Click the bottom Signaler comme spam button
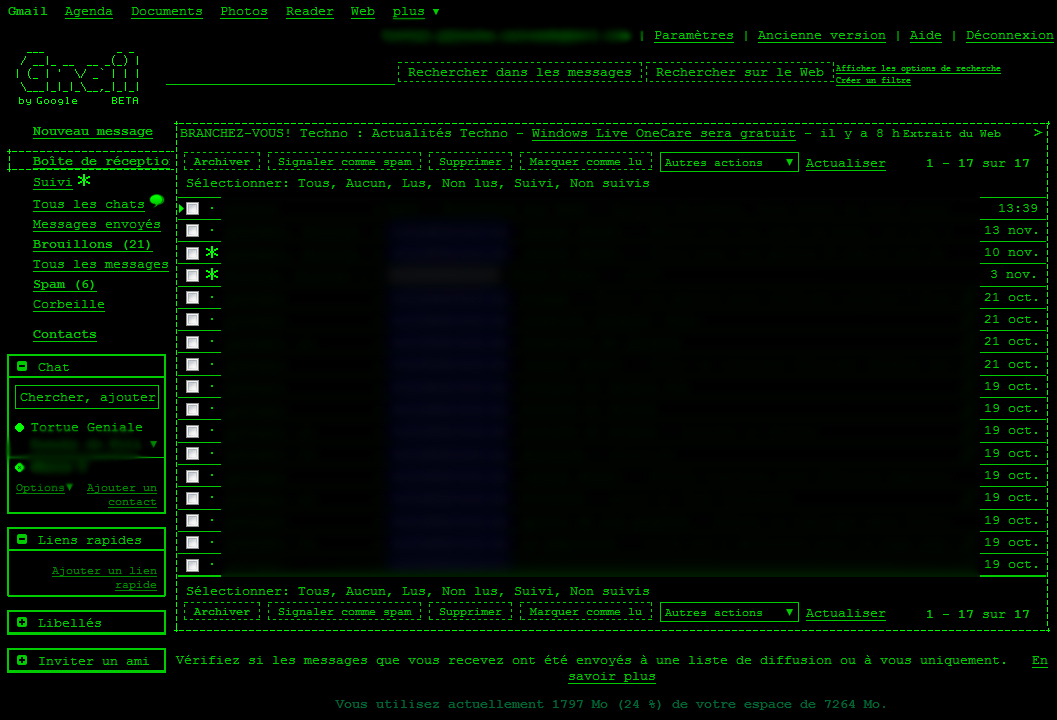1057x720 pixels. coord(344,612)
